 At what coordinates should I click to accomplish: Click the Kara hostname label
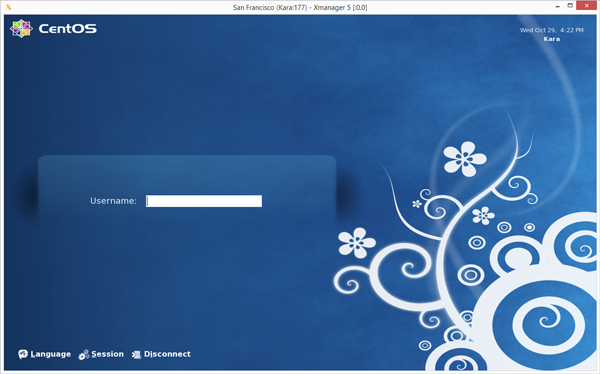pos(551,39)
